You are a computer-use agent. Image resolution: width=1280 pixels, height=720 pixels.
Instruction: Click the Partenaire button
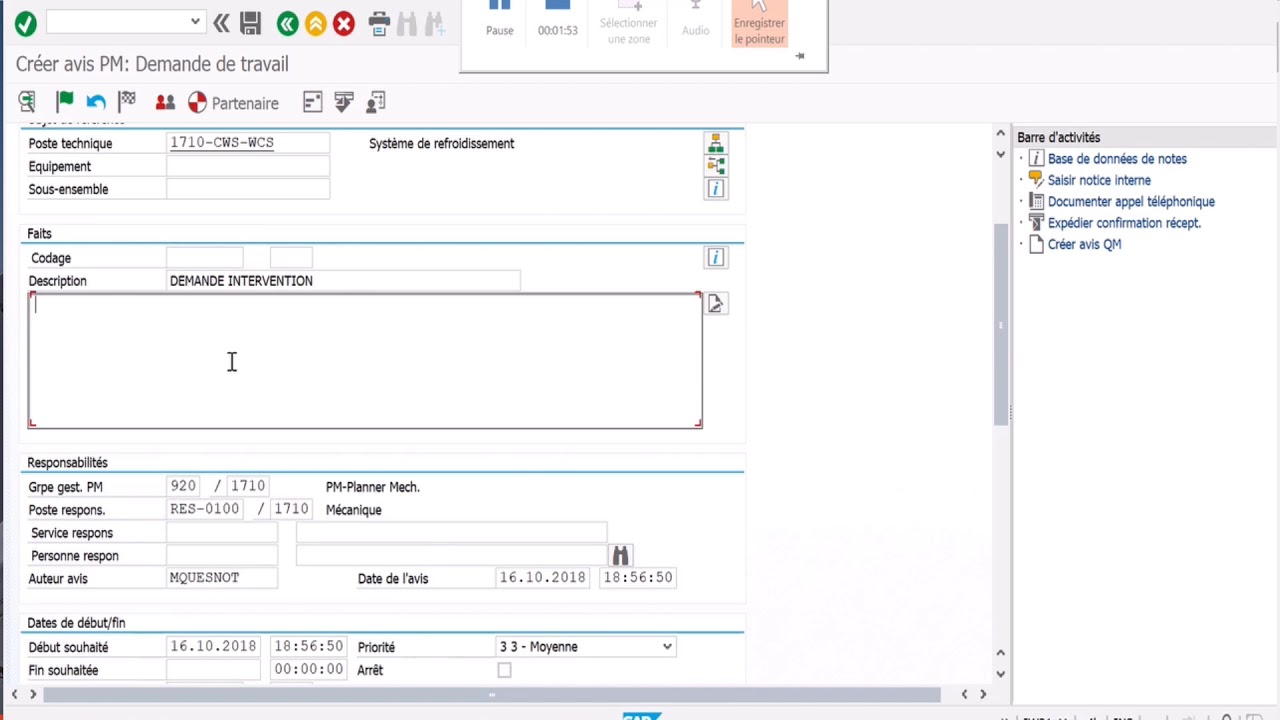pos(233,103)
